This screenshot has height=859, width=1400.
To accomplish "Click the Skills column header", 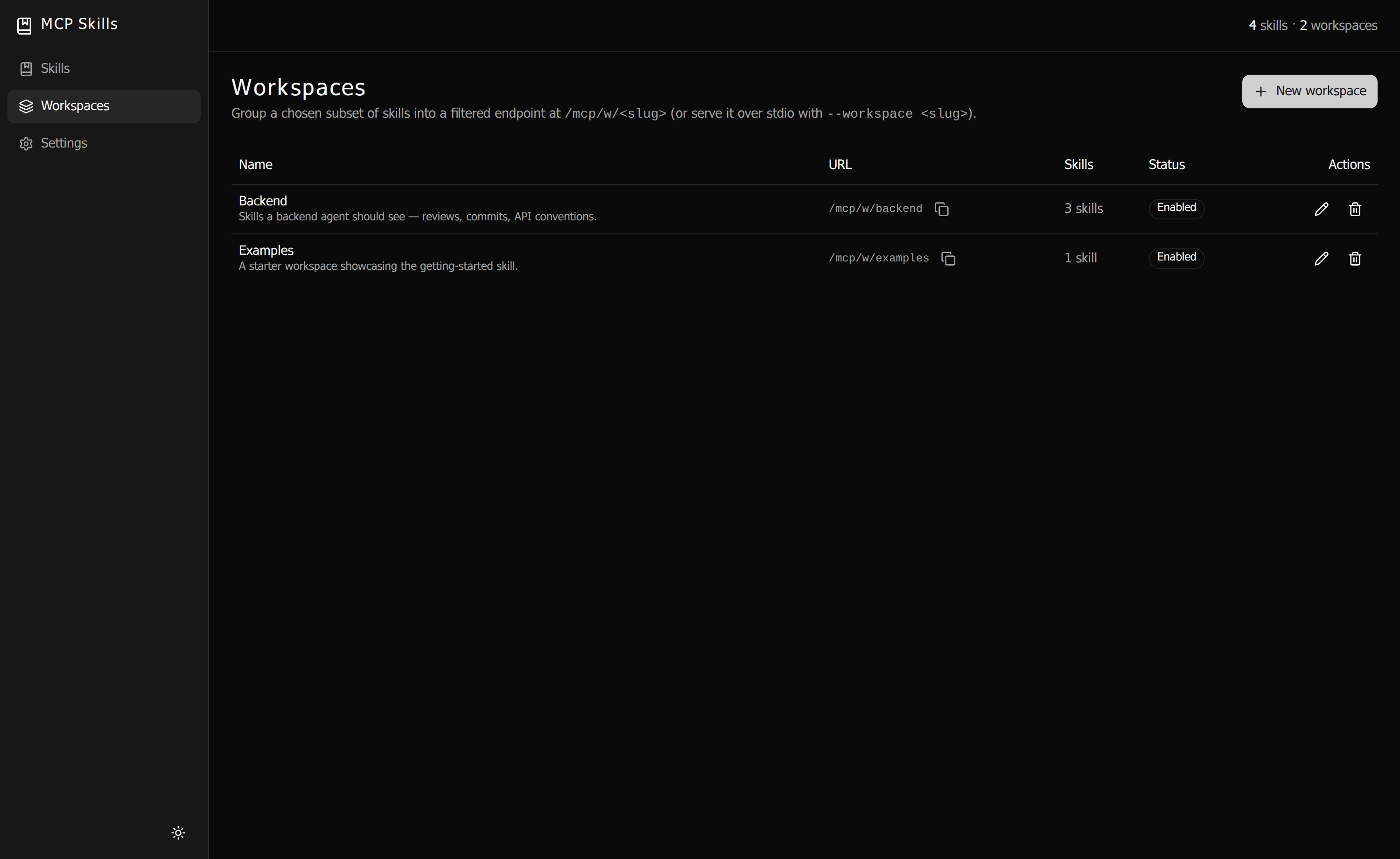I will coord(1078,165).
